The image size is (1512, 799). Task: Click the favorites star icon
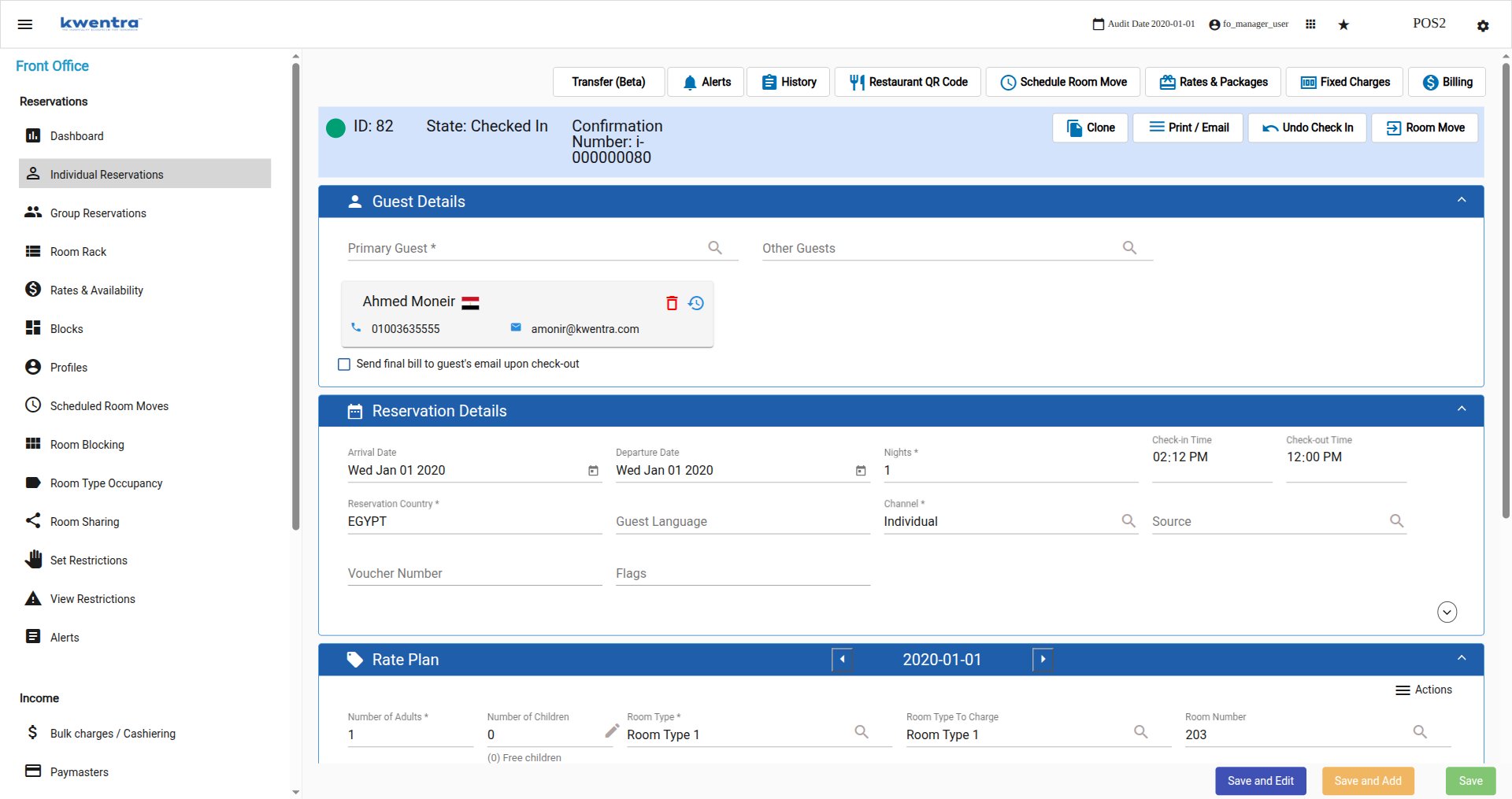coord(1343,25)
